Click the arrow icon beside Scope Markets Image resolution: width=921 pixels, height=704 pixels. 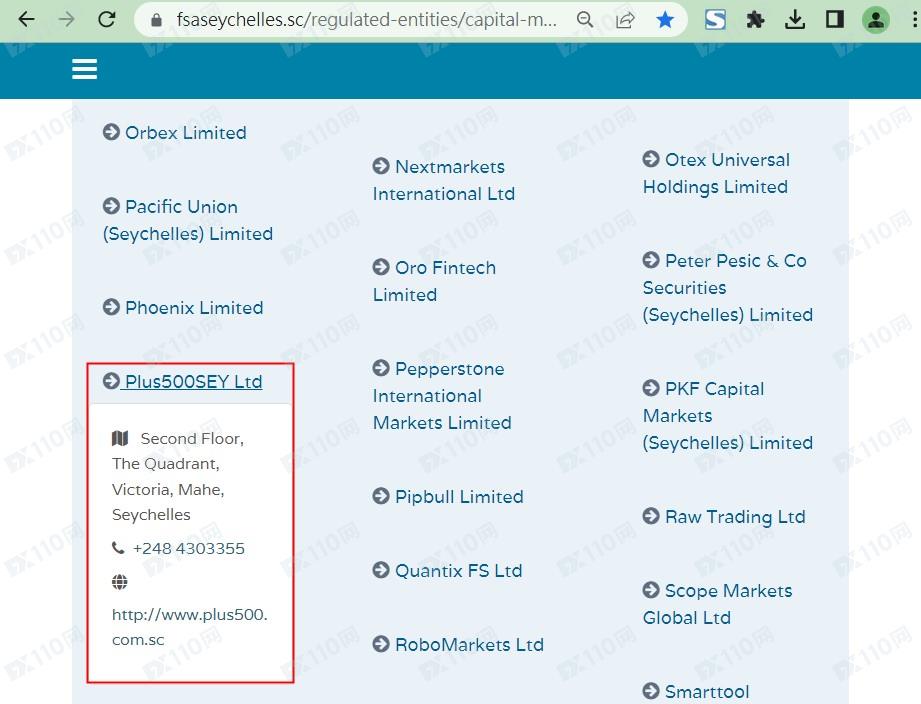(x=651, y=590)
